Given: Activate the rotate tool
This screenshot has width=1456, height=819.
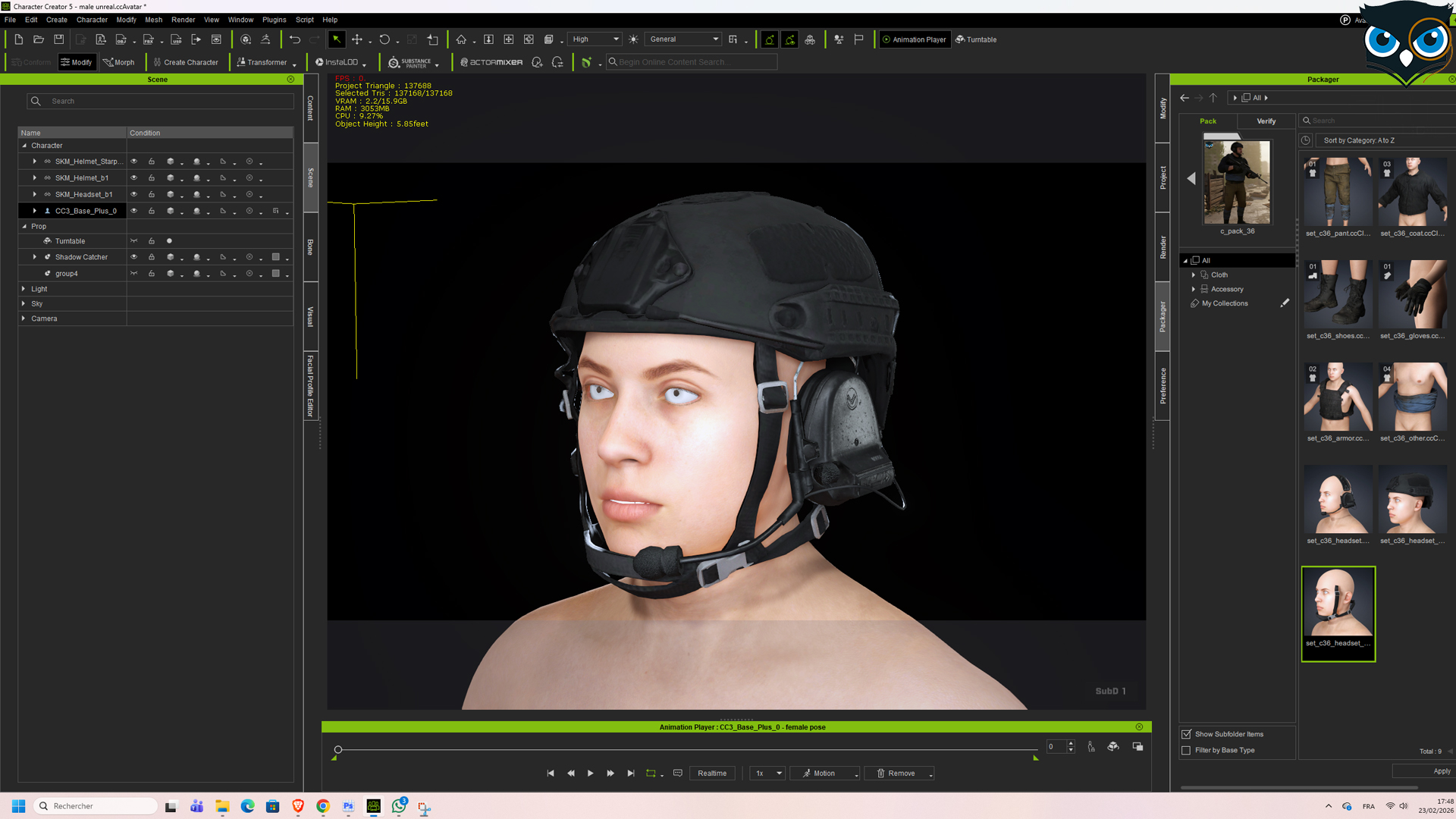Looking at the screenshot, I should click(x=384, y=39).
